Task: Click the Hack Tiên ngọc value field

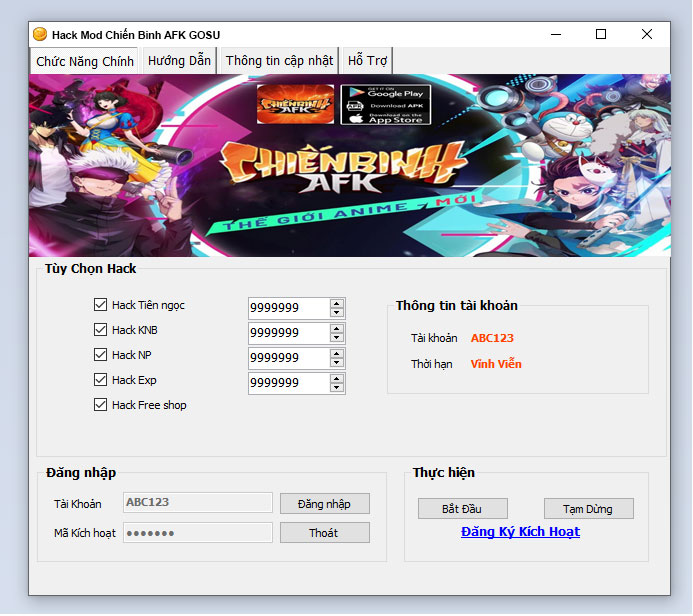Action: (289, 308)
